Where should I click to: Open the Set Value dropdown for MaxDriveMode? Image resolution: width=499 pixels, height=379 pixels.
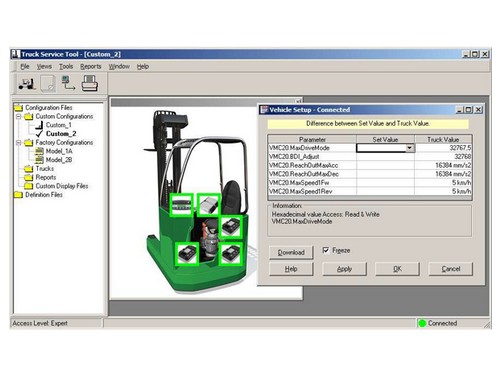(410, 148)
